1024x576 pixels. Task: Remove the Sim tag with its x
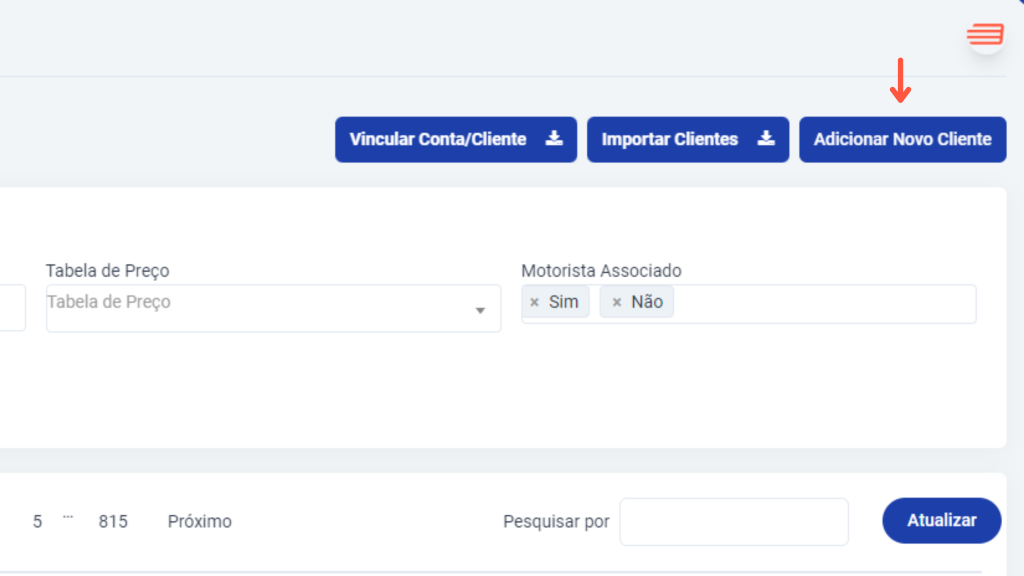(x=535, y=302)
